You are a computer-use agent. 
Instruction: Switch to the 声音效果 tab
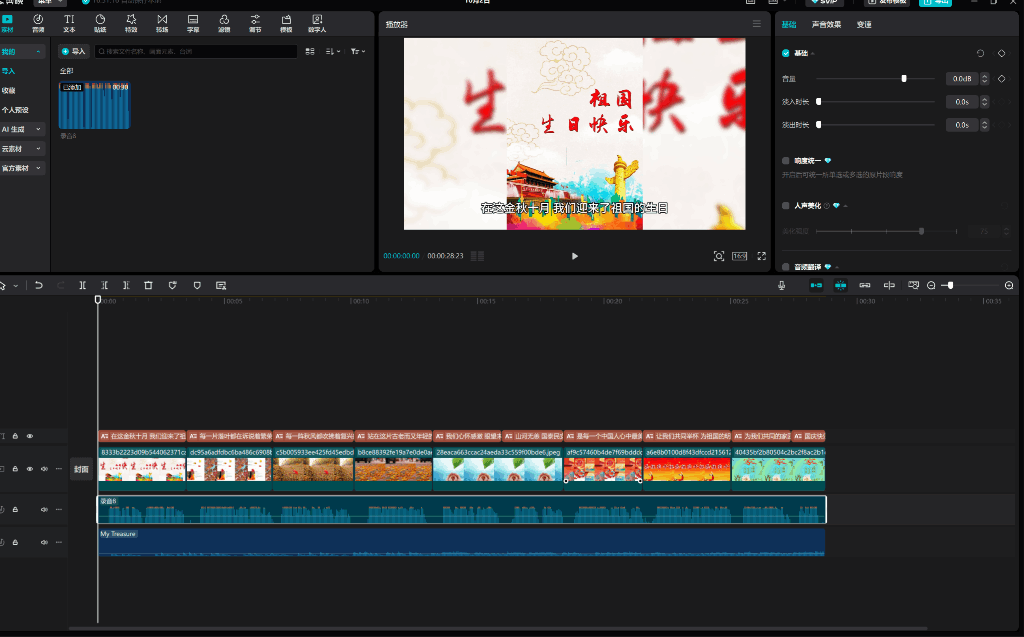click(x=826, y=24)
